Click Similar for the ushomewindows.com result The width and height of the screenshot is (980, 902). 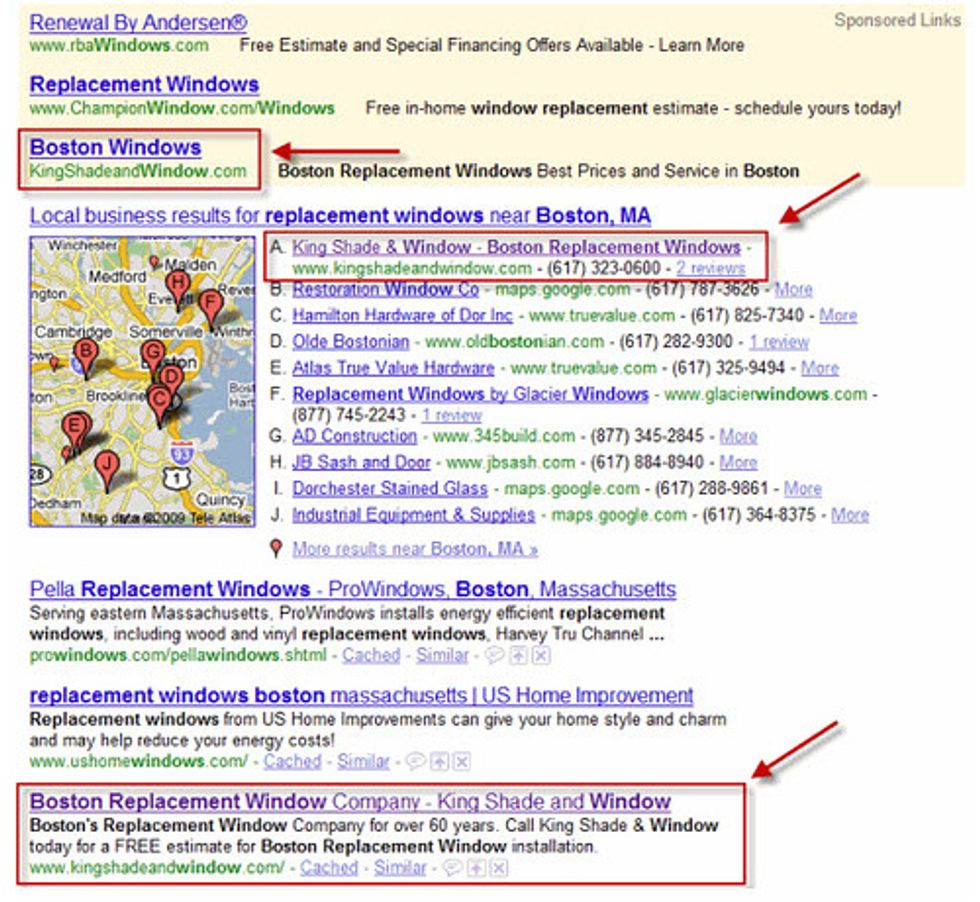[x=363, y=762]
